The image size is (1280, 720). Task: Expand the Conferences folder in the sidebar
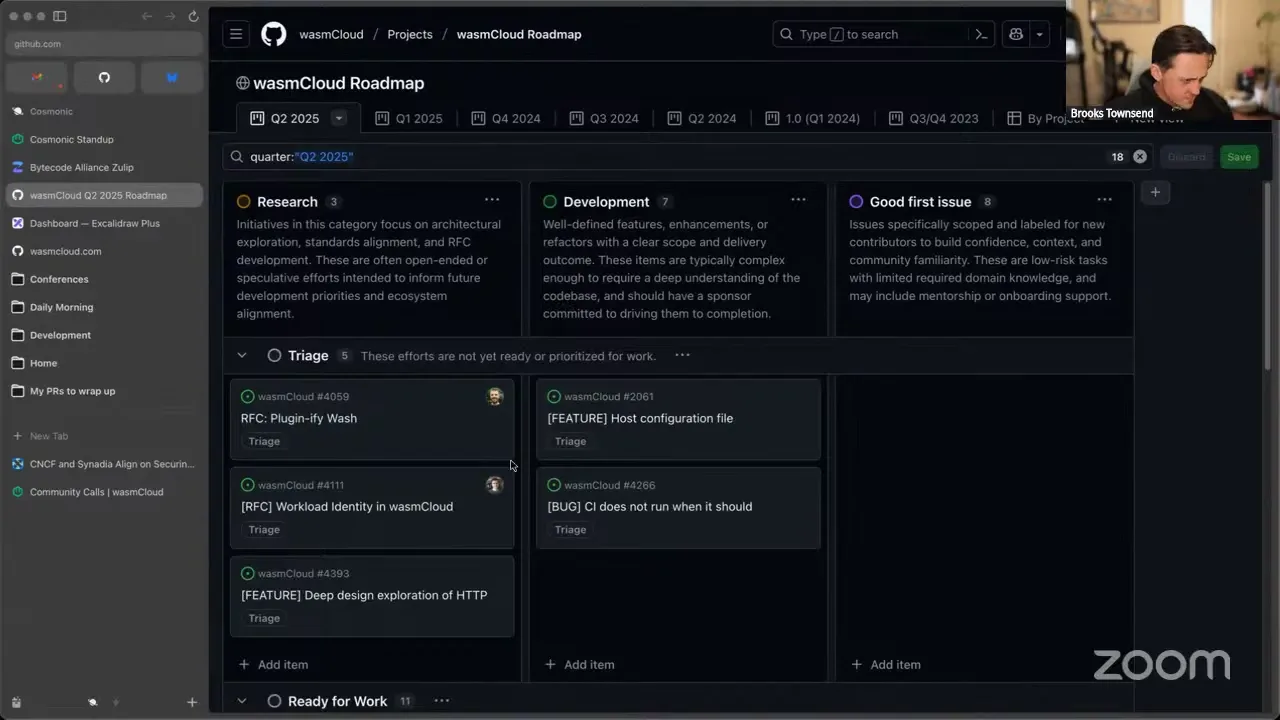click(x=104, y=279)
